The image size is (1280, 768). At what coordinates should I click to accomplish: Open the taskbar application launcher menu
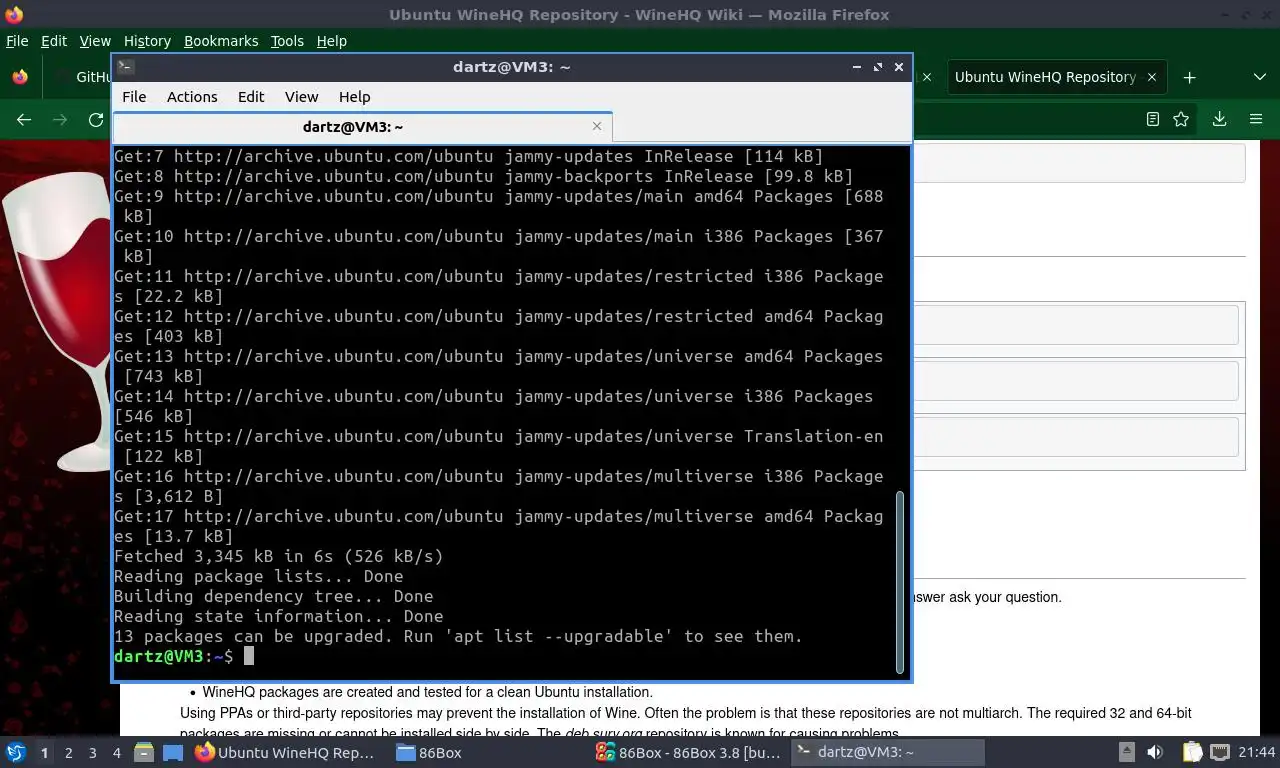coord(16,752)
